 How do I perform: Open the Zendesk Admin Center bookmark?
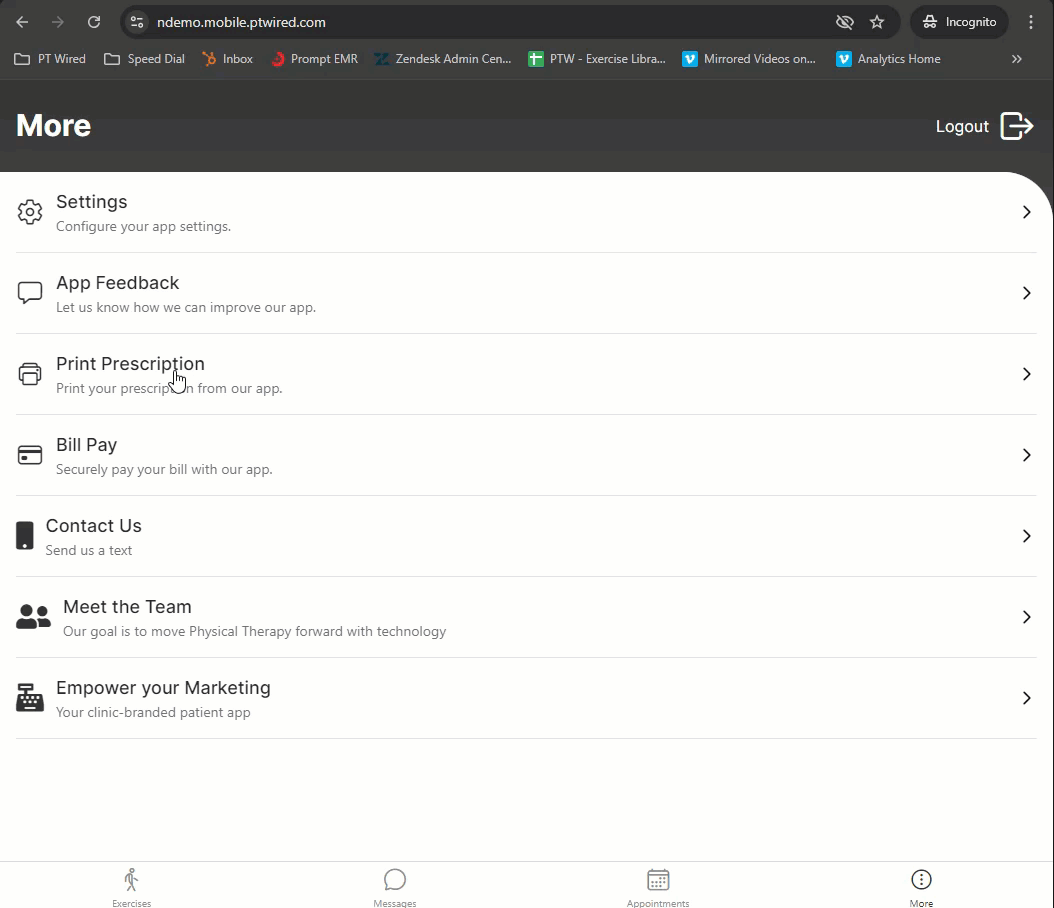coord(443,59)
